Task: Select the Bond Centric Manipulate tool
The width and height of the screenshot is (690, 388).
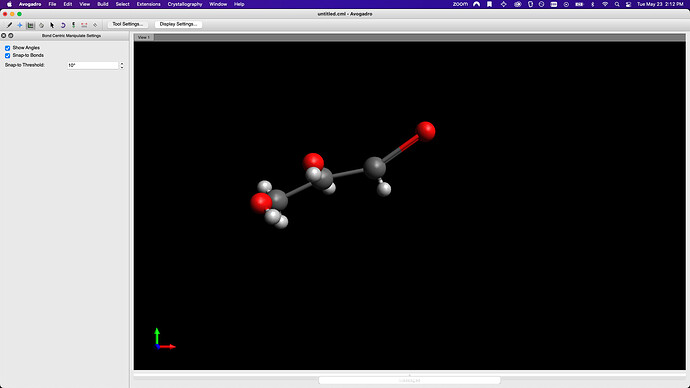Action: coord(30,25)
